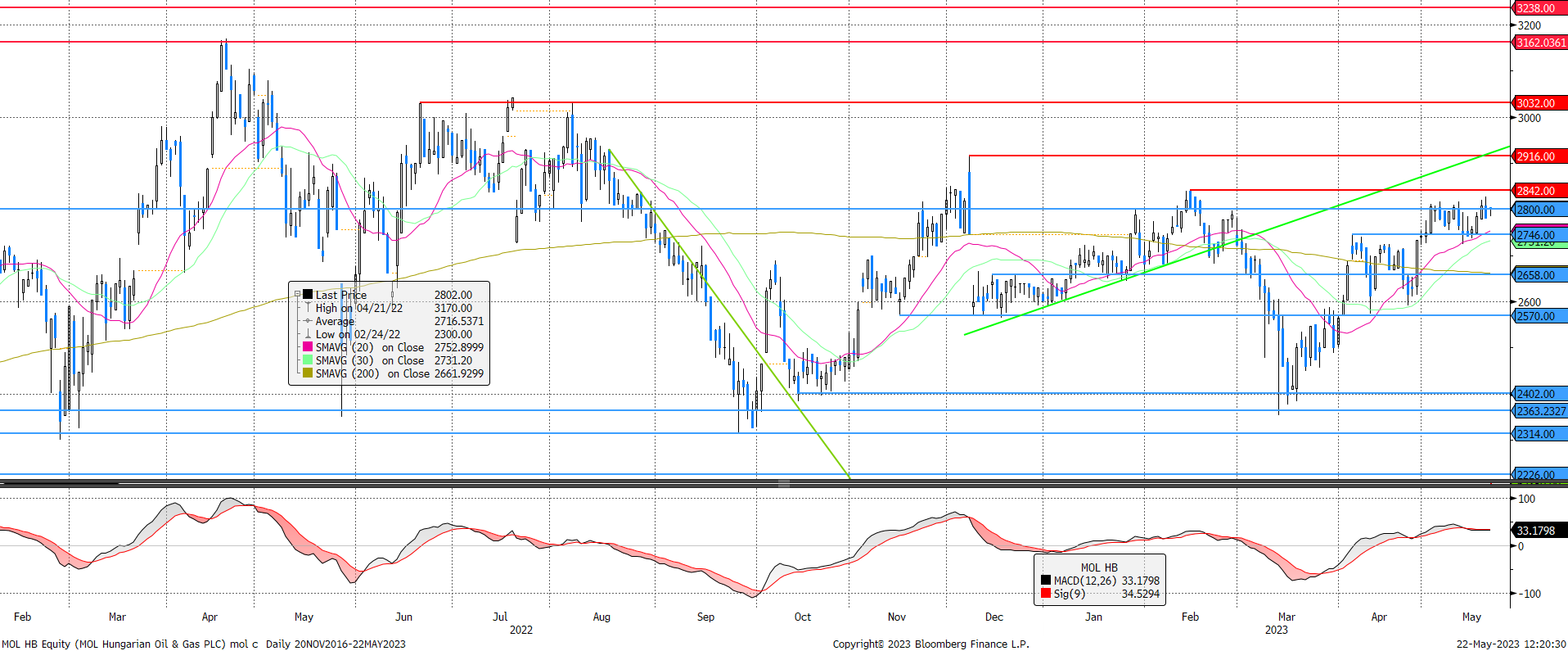This screenshot has height=651, width=1568.
Task: Select the 2658.00 blue price label
Action: pyautogui.click(x=1539, y=275)
